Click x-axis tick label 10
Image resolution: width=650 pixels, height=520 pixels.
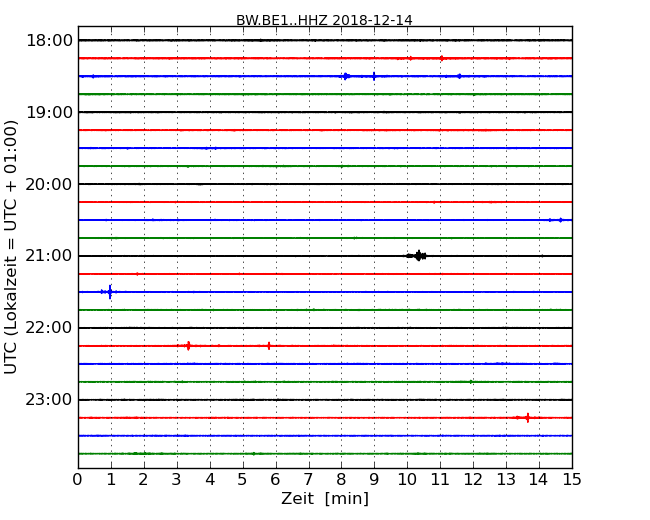tap(407, 479)
